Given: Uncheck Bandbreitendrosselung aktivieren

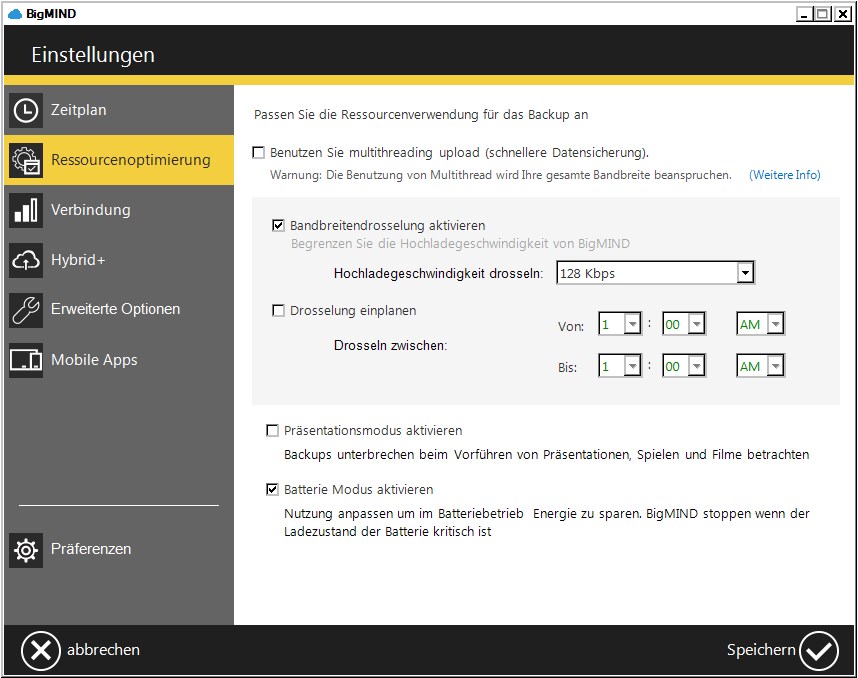Looking at the screenshot, I should click(278, 225).
